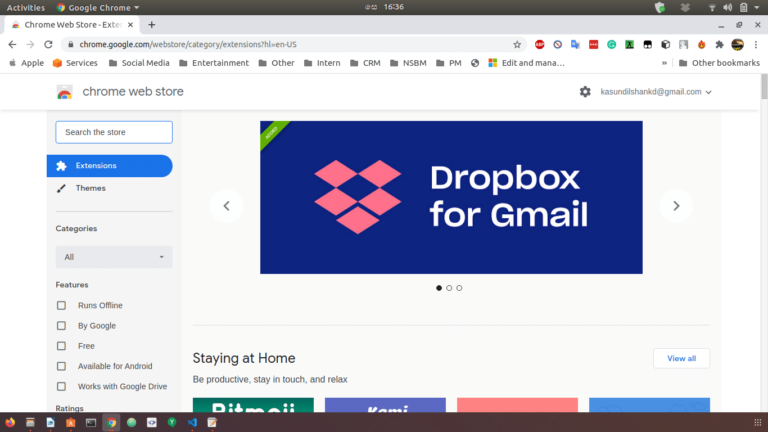Image resolution: width=768 pixels, height=432 pixels.
Task: Click the Chrome profile avatar
Action: click(x=737, y=45)
